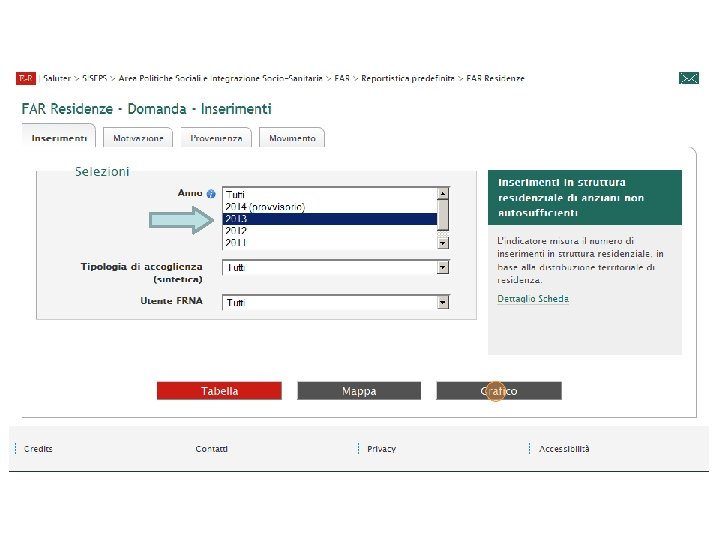
Task: Open the Credits footer link
Action: pos(38,449)
